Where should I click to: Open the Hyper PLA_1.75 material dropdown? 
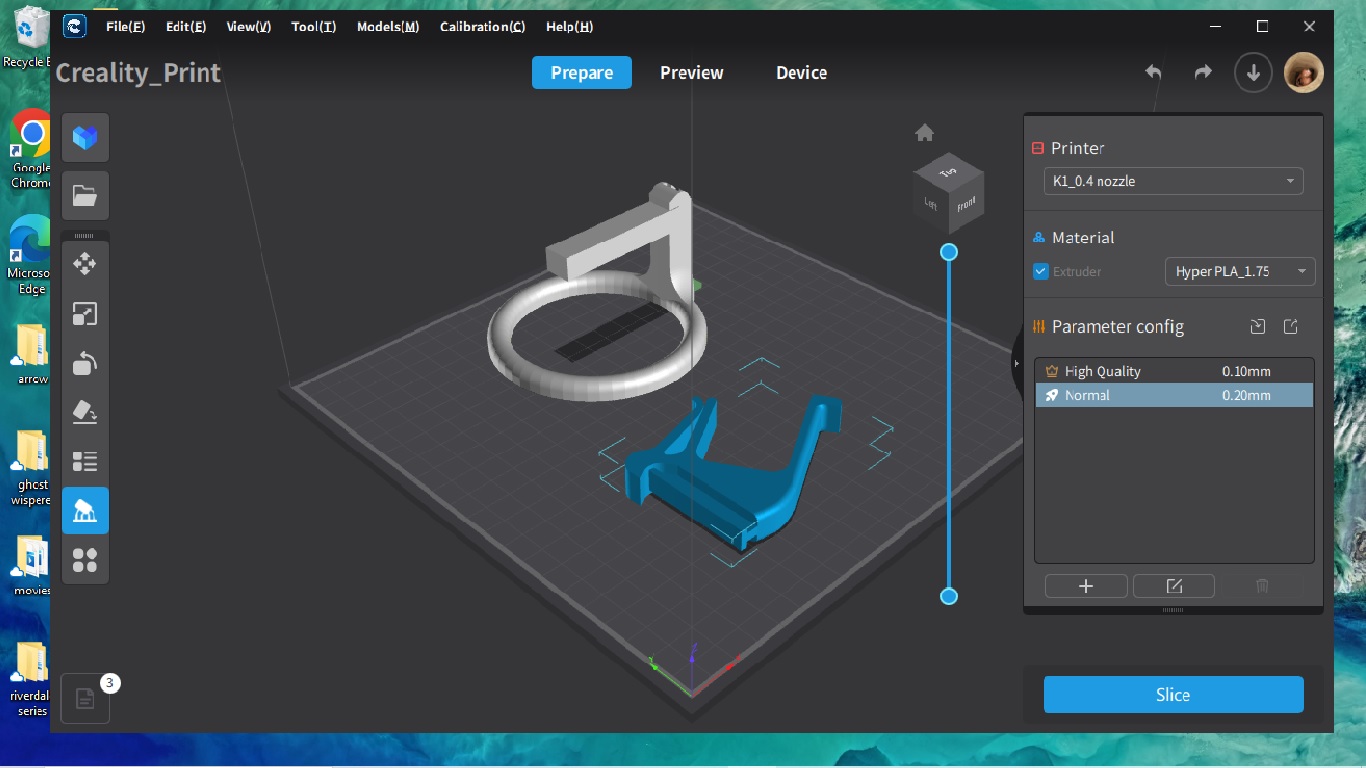1239,271
